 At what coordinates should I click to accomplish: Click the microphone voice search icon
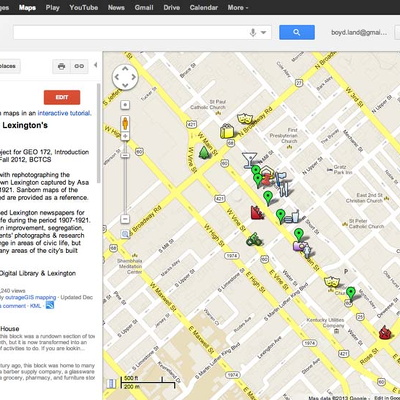253,32
